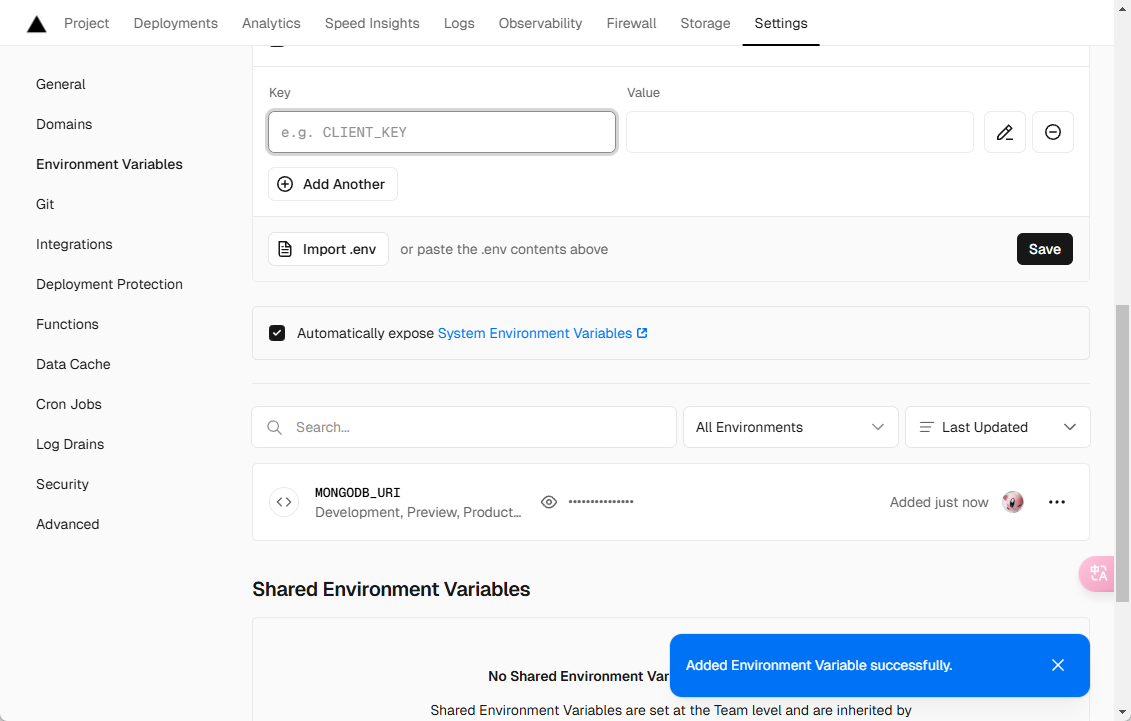The image size is (1131, 721).
Task: Open the three-dots menu for MONGODB_URI
Action: coord(1057,502)
